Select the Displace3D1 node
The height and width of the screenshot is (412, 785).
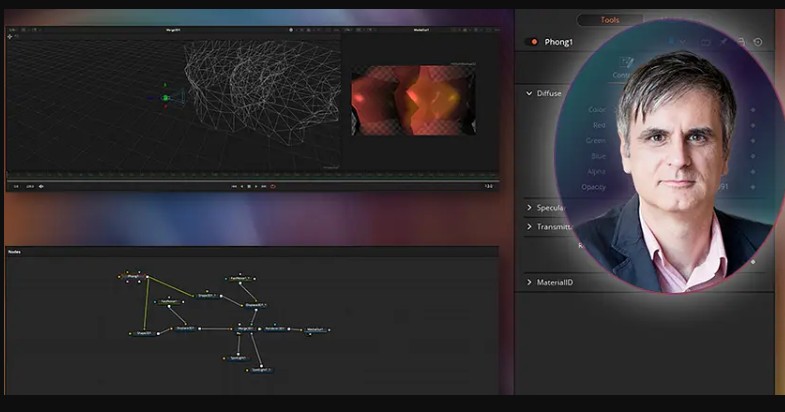pyautogui.click(x=185, y=329)
